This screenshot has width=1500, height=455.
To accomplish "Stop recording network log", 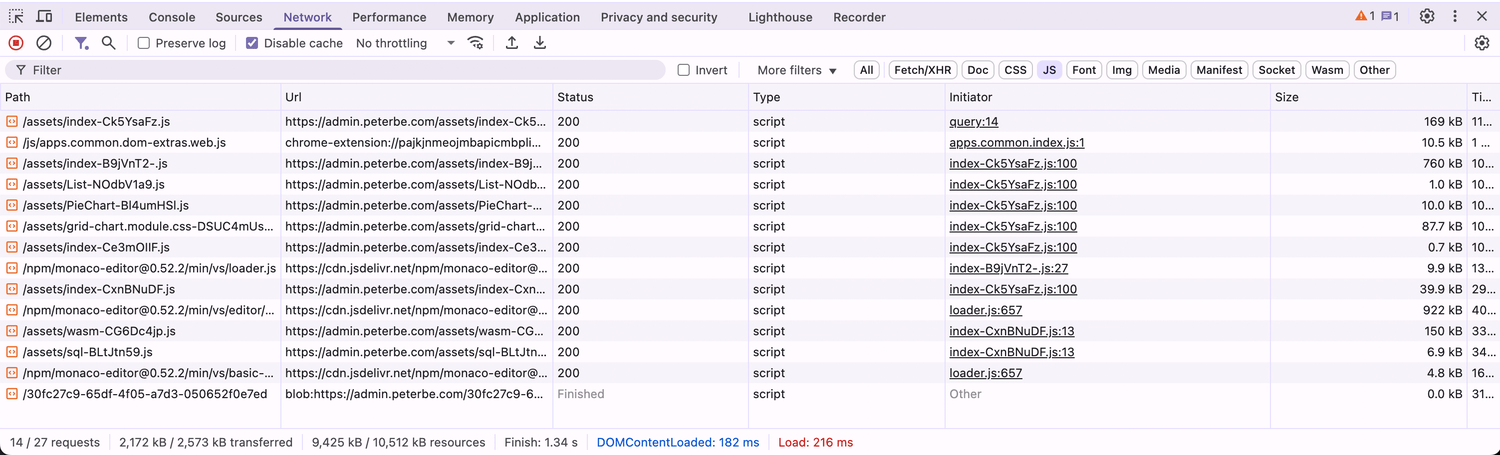I will [x=16, y=43].
